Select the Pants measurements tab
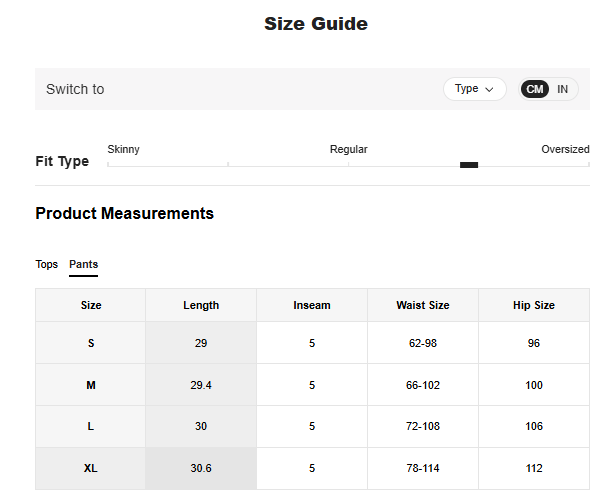This screenshot has height=497, width=609. tap(83, 264)
